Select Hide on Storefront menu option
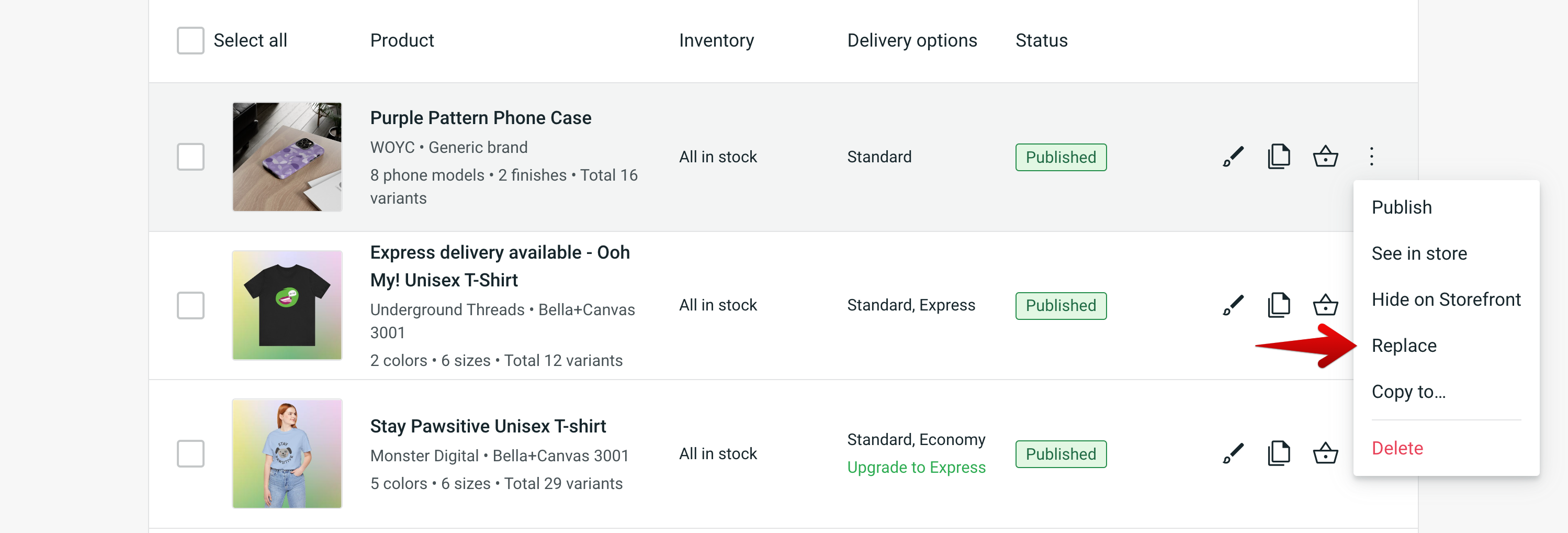 [1446, 299]
